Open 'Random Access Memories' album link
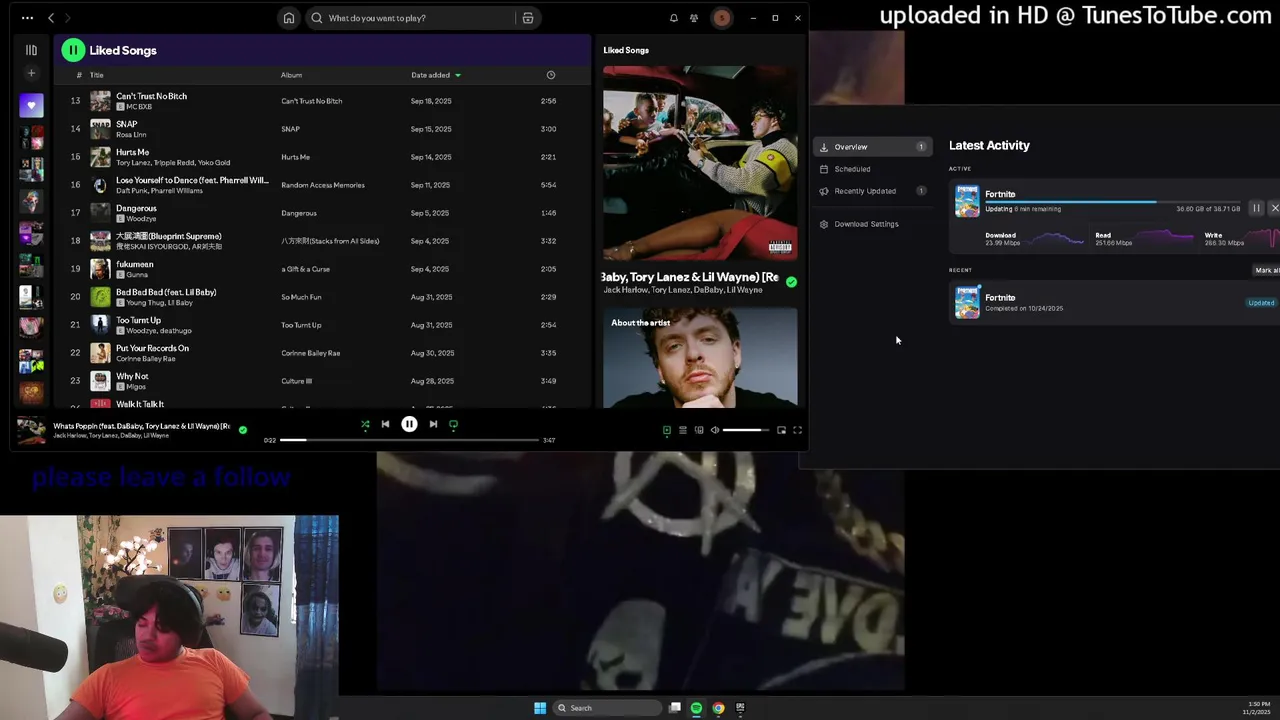 323,185
